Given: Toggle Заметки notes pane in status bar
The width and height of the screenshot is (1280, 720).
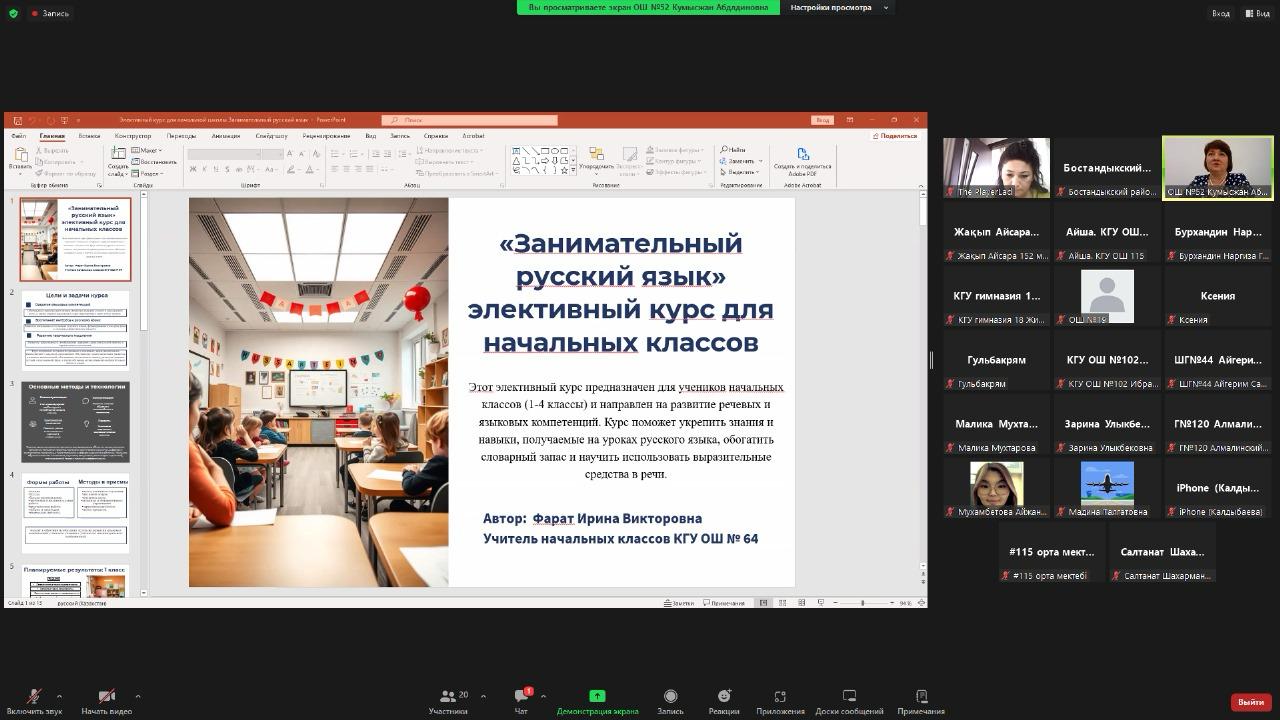Looking at the screenshot, I should 679,603.
